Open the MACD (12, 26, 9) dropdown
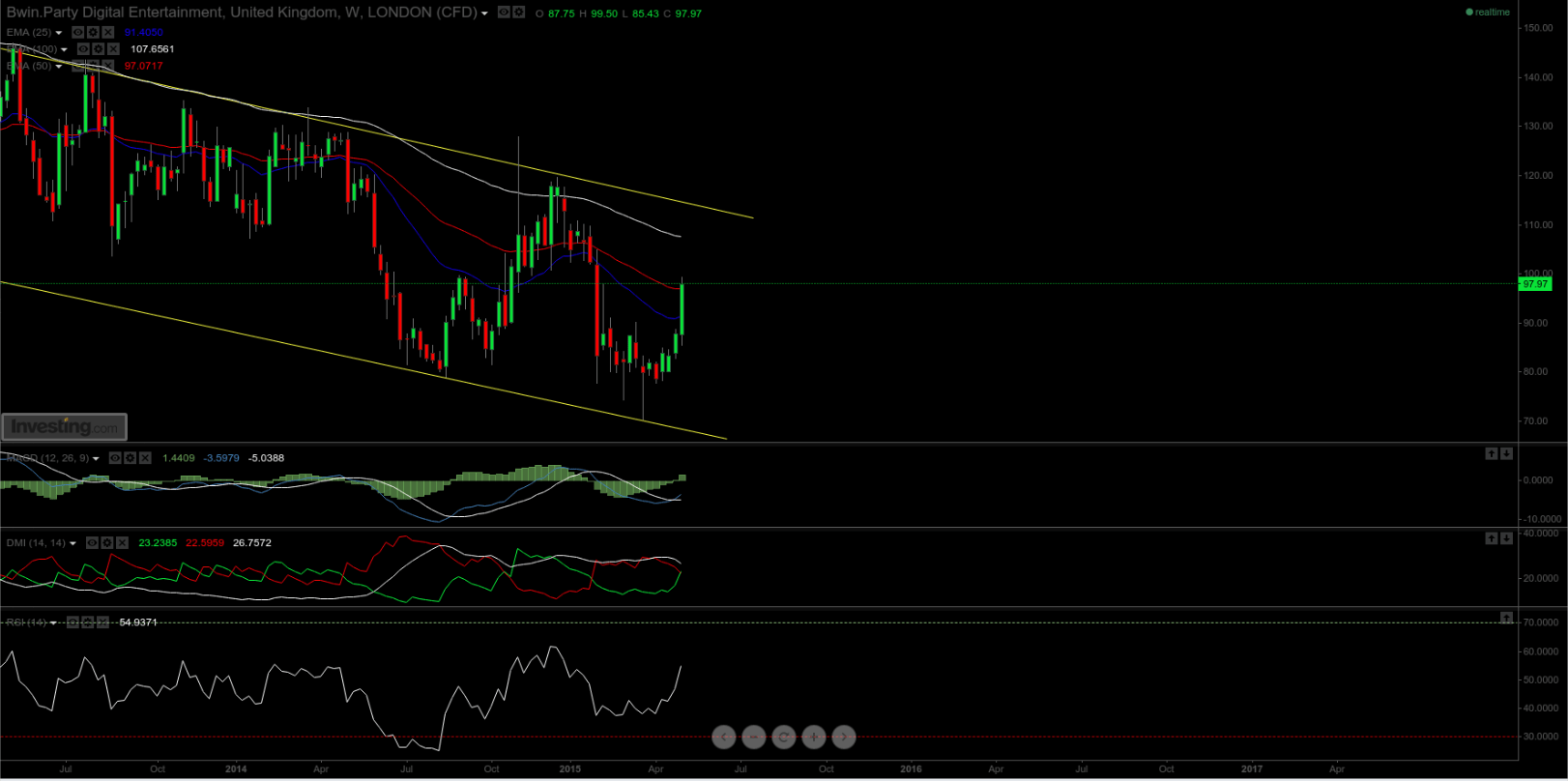 [96, 459]
